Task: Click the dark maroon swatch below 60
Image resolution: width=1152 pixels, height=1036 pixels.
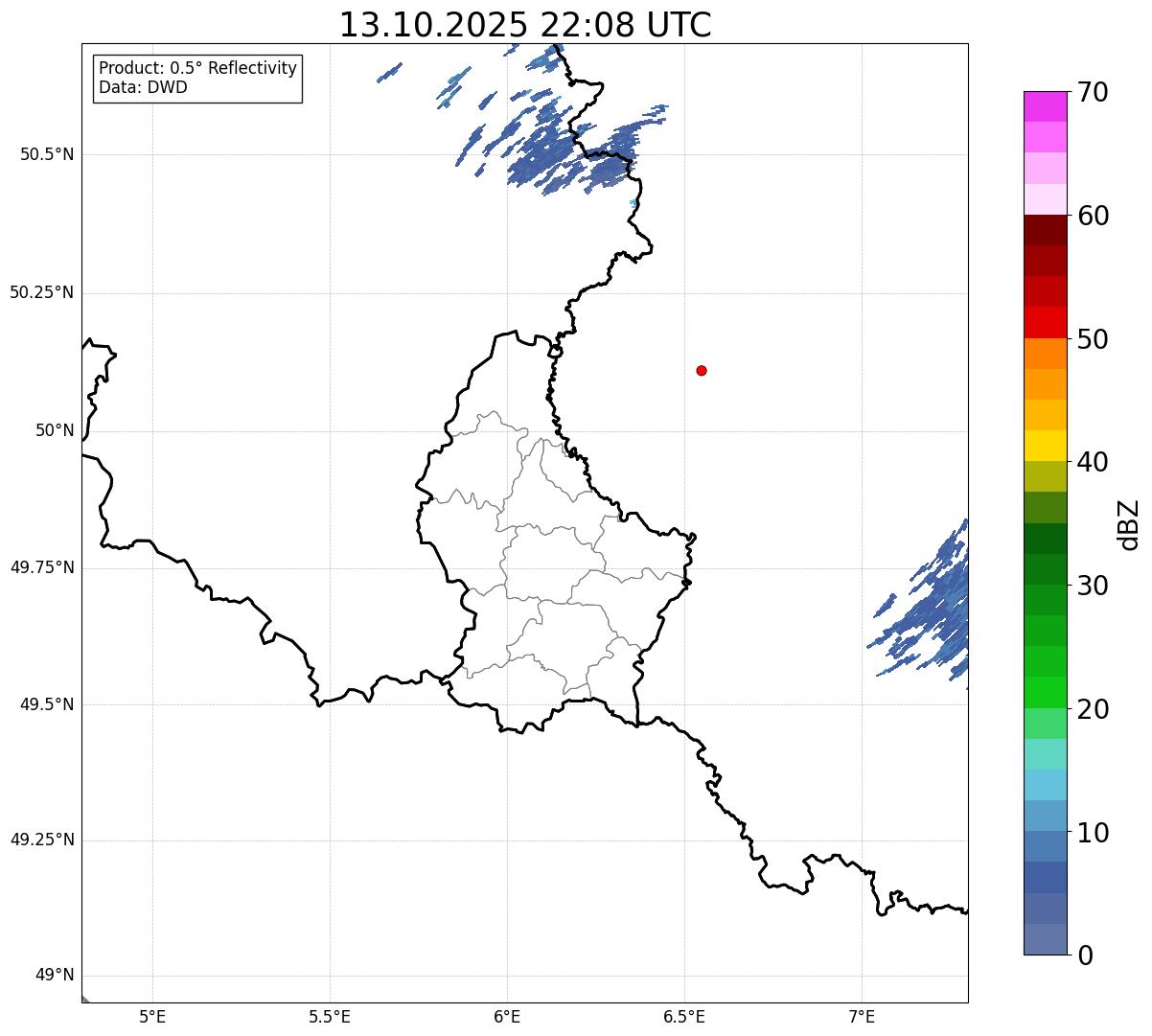Action: pos(1045,230)
